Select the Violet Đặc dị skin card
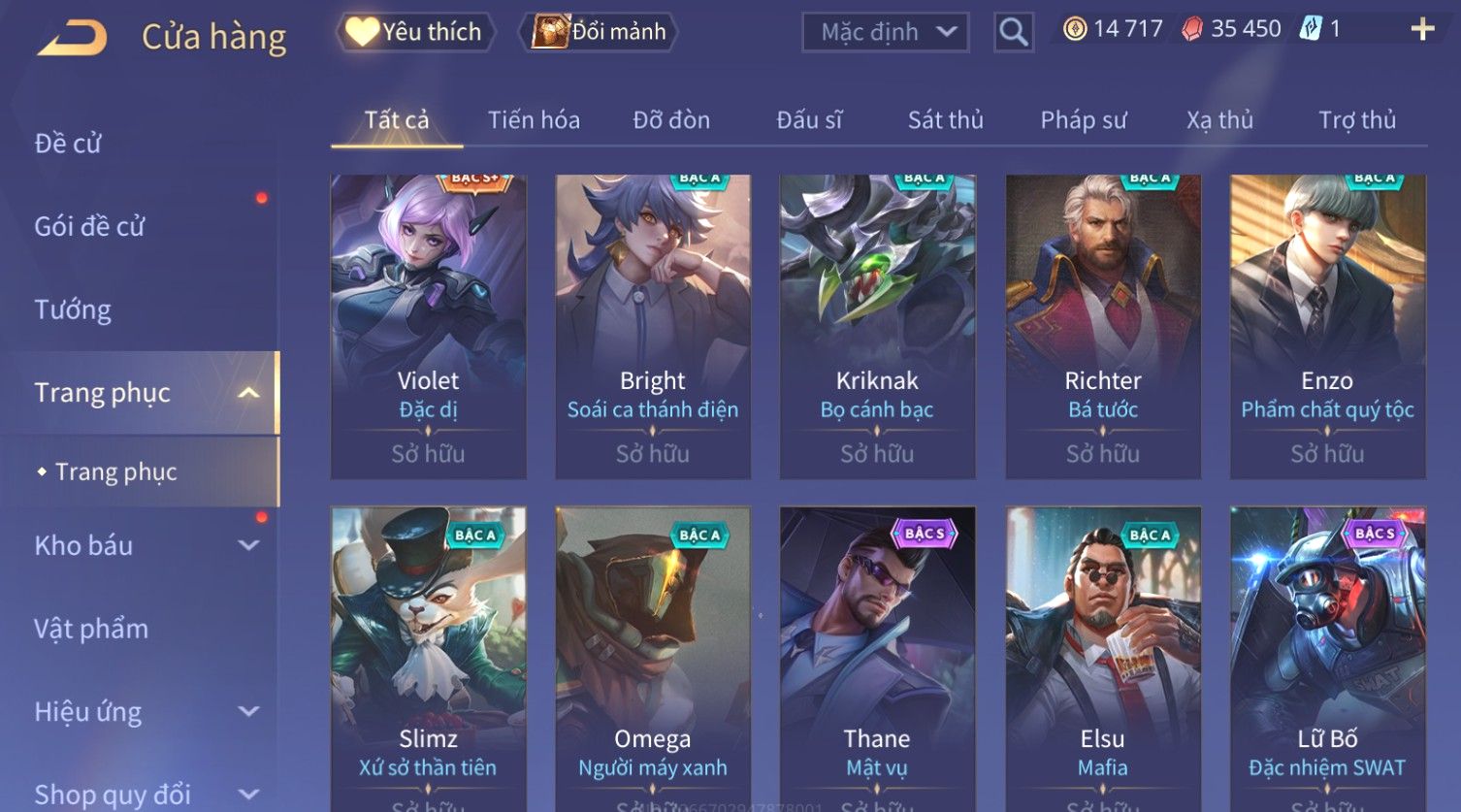 tap(429, 327)
